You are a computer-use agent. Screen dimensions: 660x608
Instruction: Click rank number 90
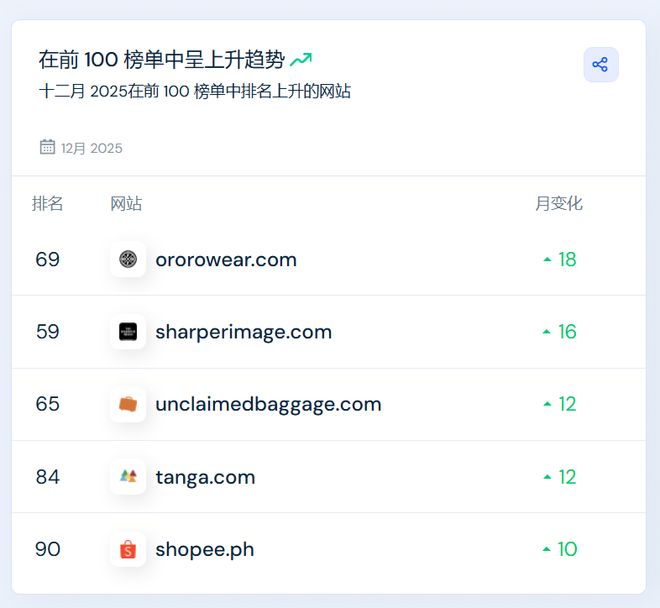click(48, 549)
